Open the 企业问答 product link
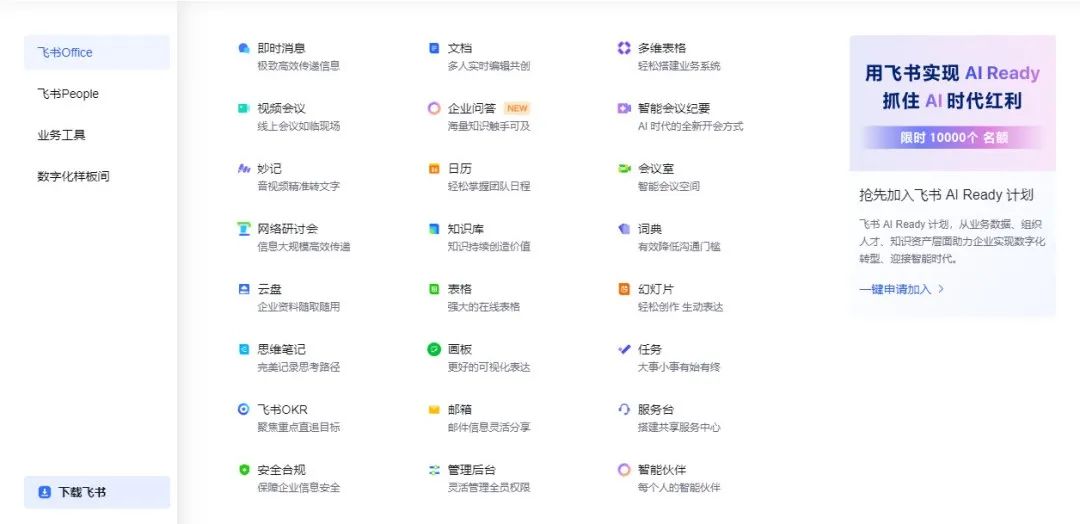This screenshot has width=1080, height=524. pos(472,108)
